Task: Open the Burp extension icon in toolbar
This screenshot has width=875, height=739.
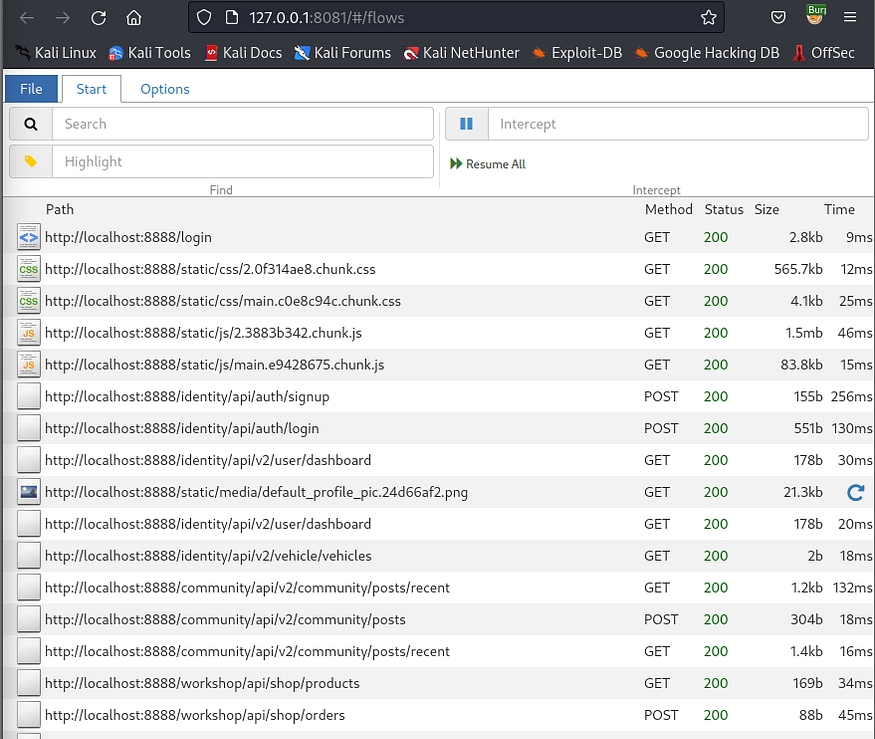Action: [x=817, y=16]
